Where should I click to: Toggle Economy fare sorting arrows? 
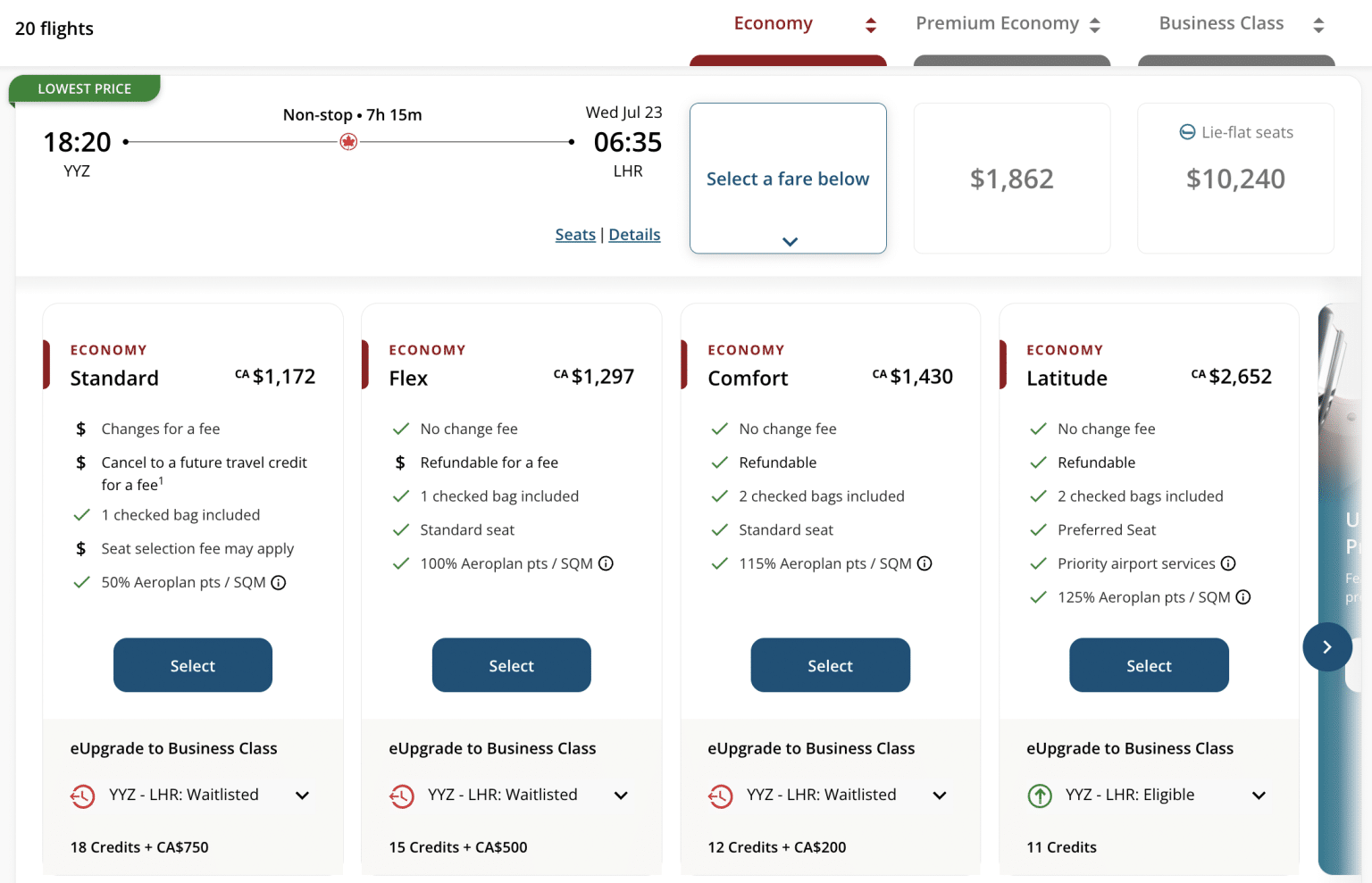point(869,24)
